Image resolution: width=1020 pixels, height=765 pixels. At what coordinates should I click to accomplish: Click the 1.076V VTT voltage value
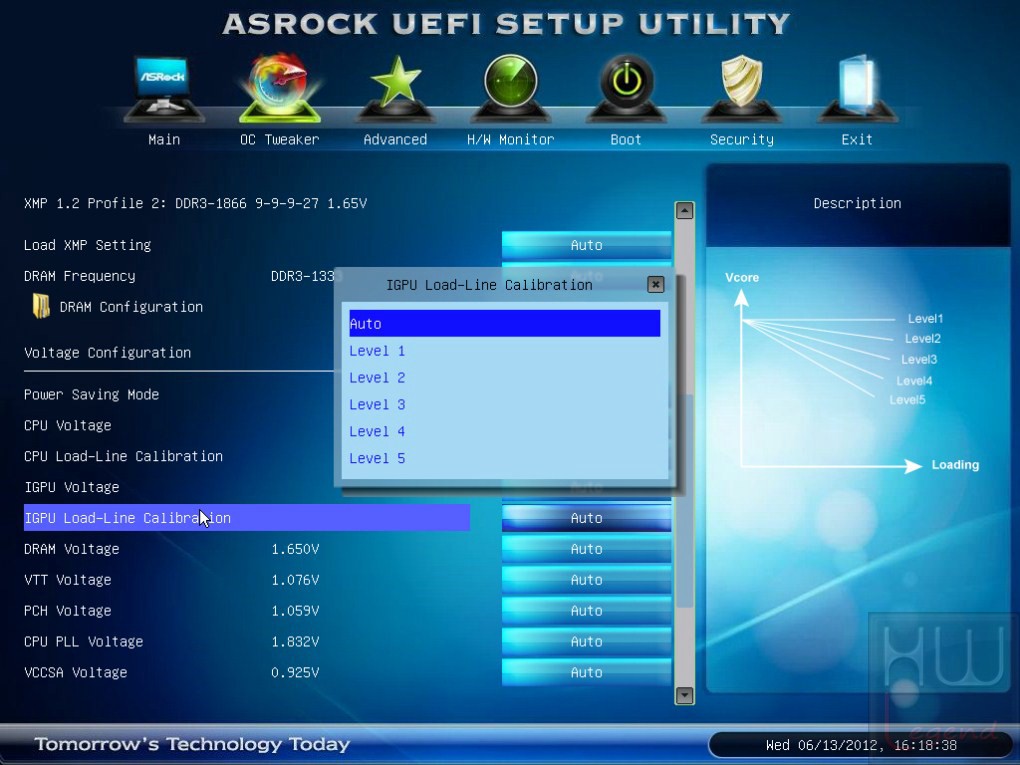click(x=295, y=580)
